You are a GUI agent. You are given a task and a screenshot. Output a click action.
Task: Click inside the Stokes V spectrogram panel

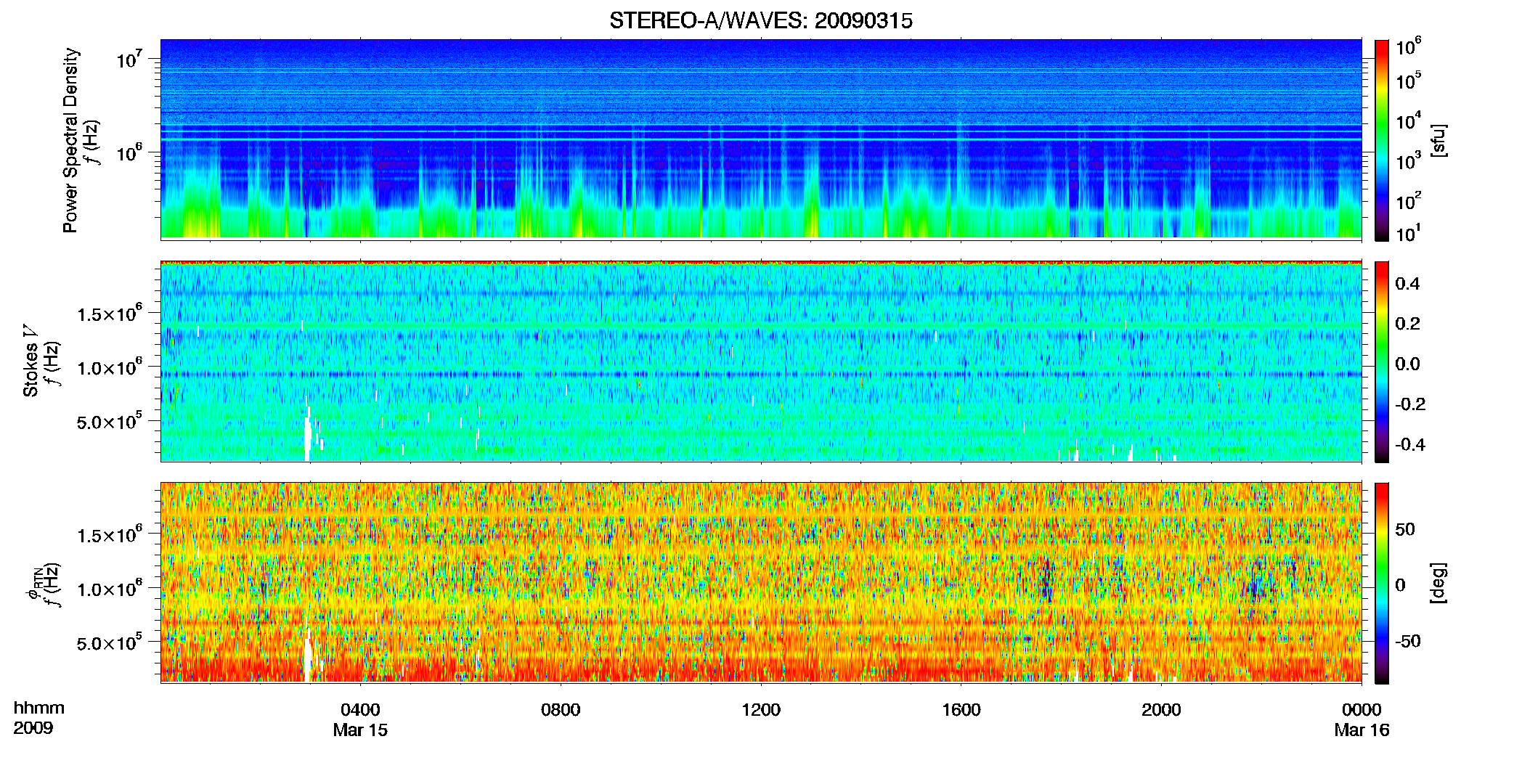click(760, 361)
